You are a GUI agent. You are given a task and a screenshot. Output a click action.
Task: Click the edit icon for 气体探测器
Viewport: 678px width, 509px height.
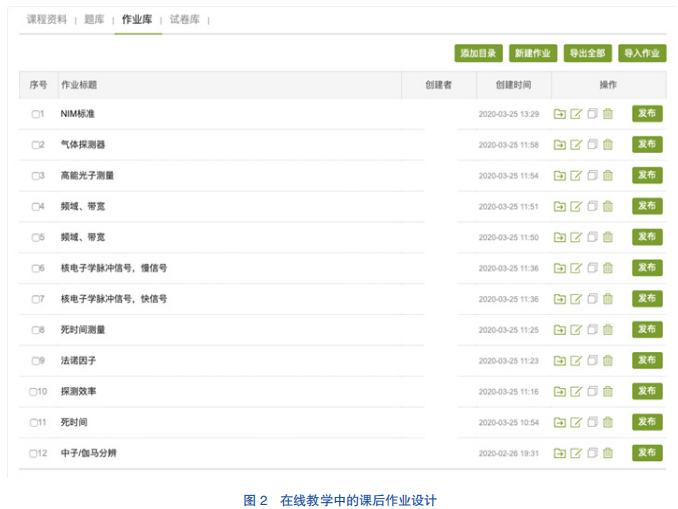click(576, 145)
